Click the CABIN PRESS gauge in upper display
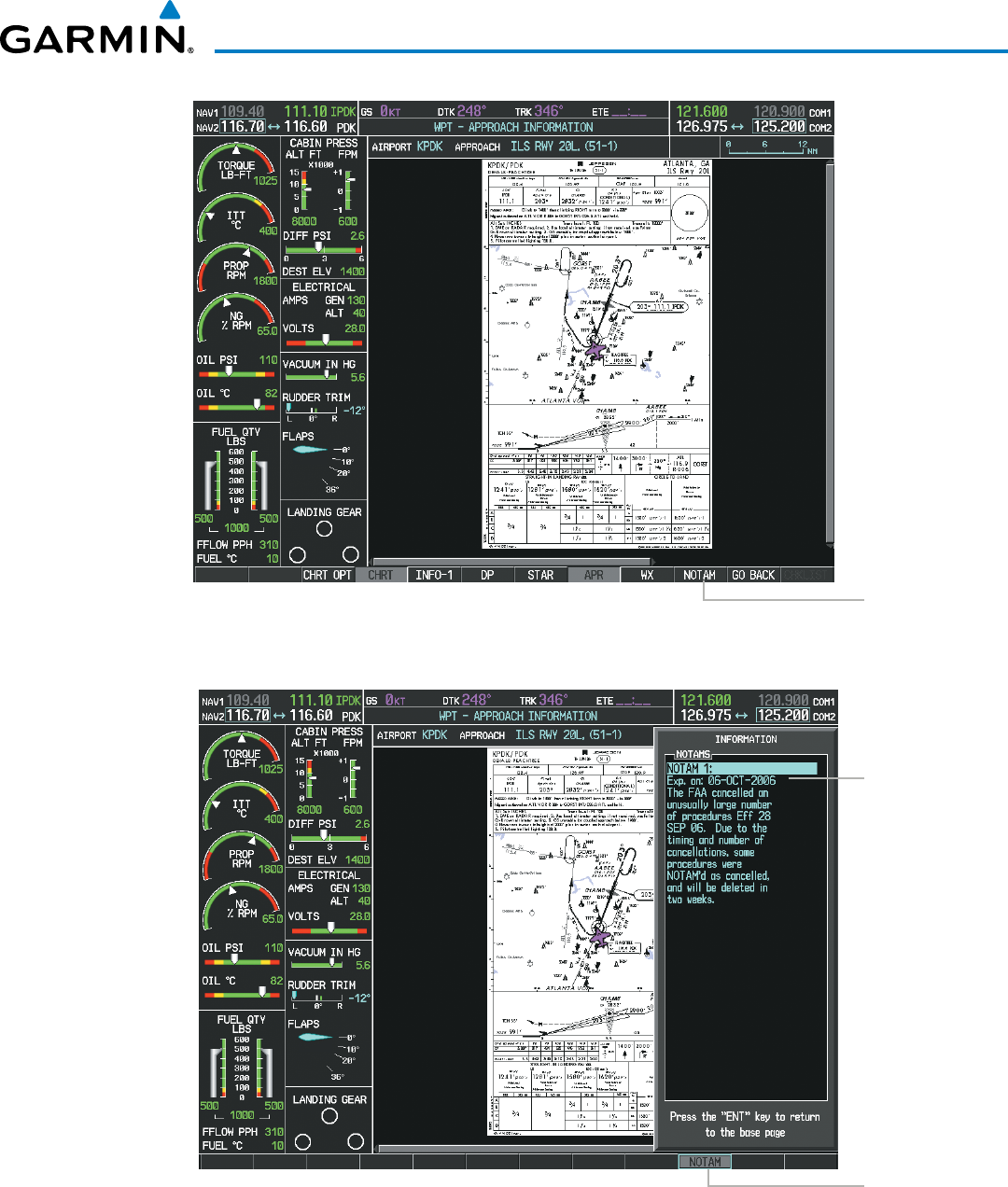The height and width of the screenshot is (1187, 1008). point(324,182)
